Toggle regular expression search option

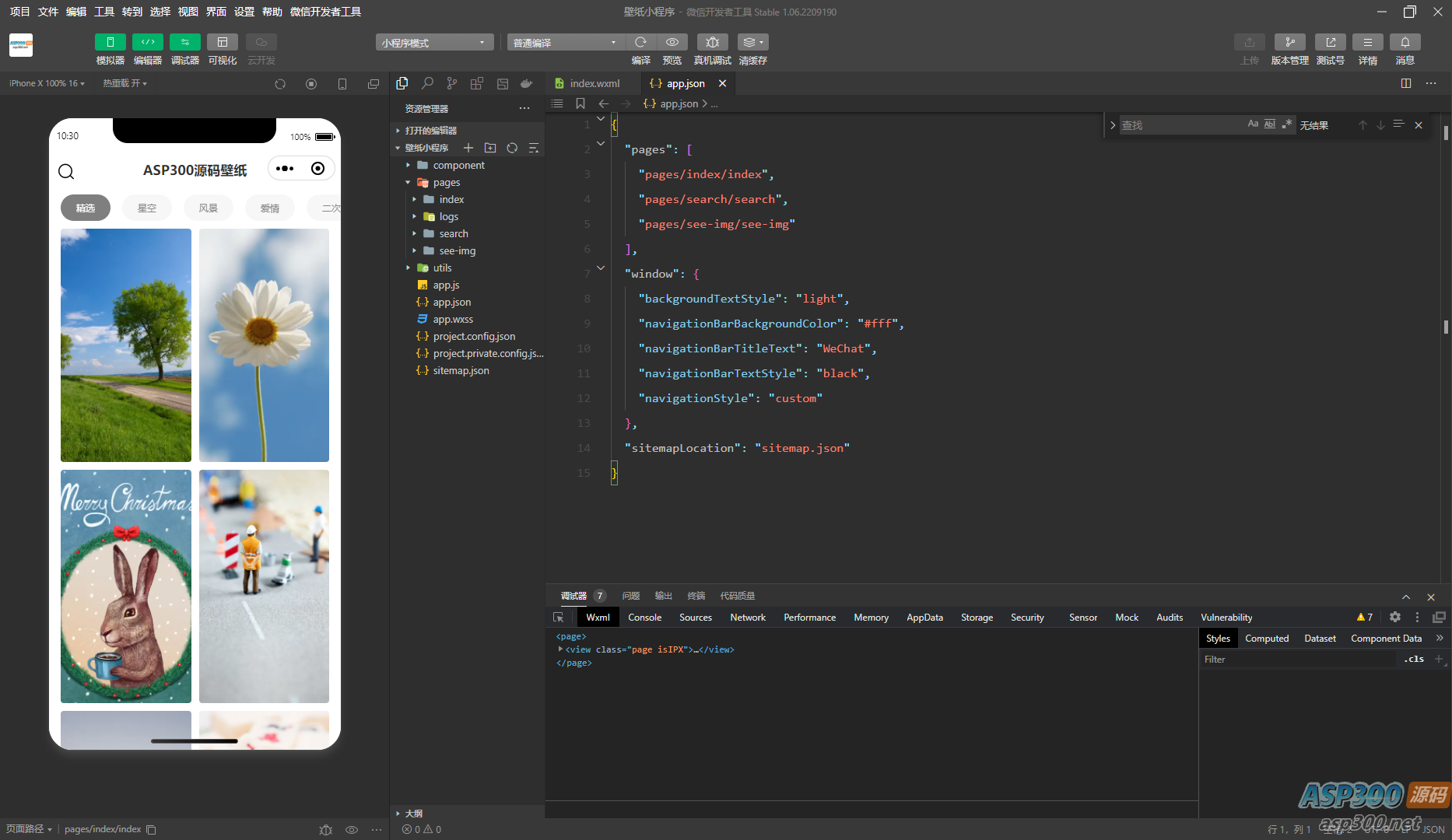[x=1287, y=124]
